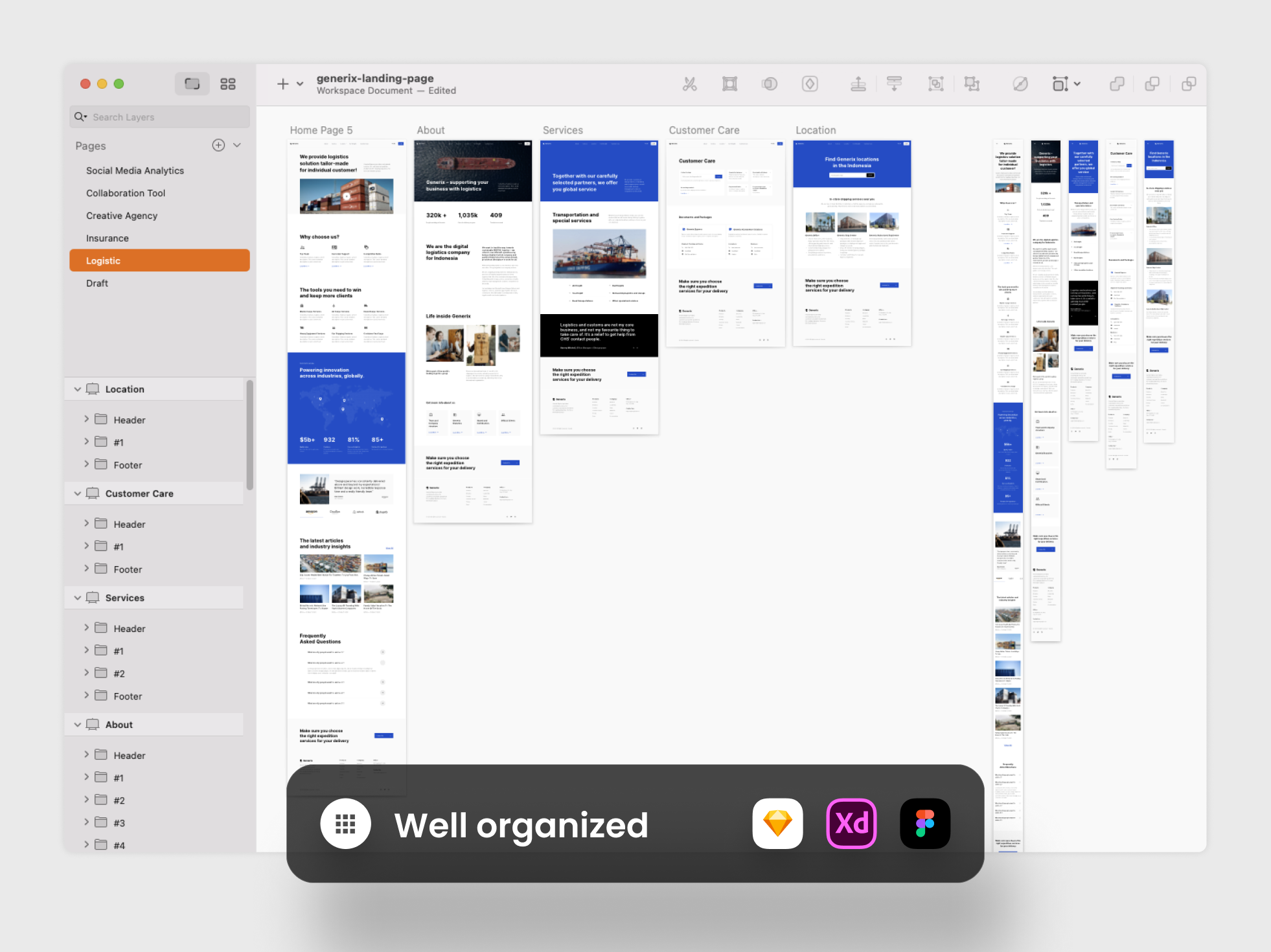Collapse the Customer Care section in layer list

[78, 493]
